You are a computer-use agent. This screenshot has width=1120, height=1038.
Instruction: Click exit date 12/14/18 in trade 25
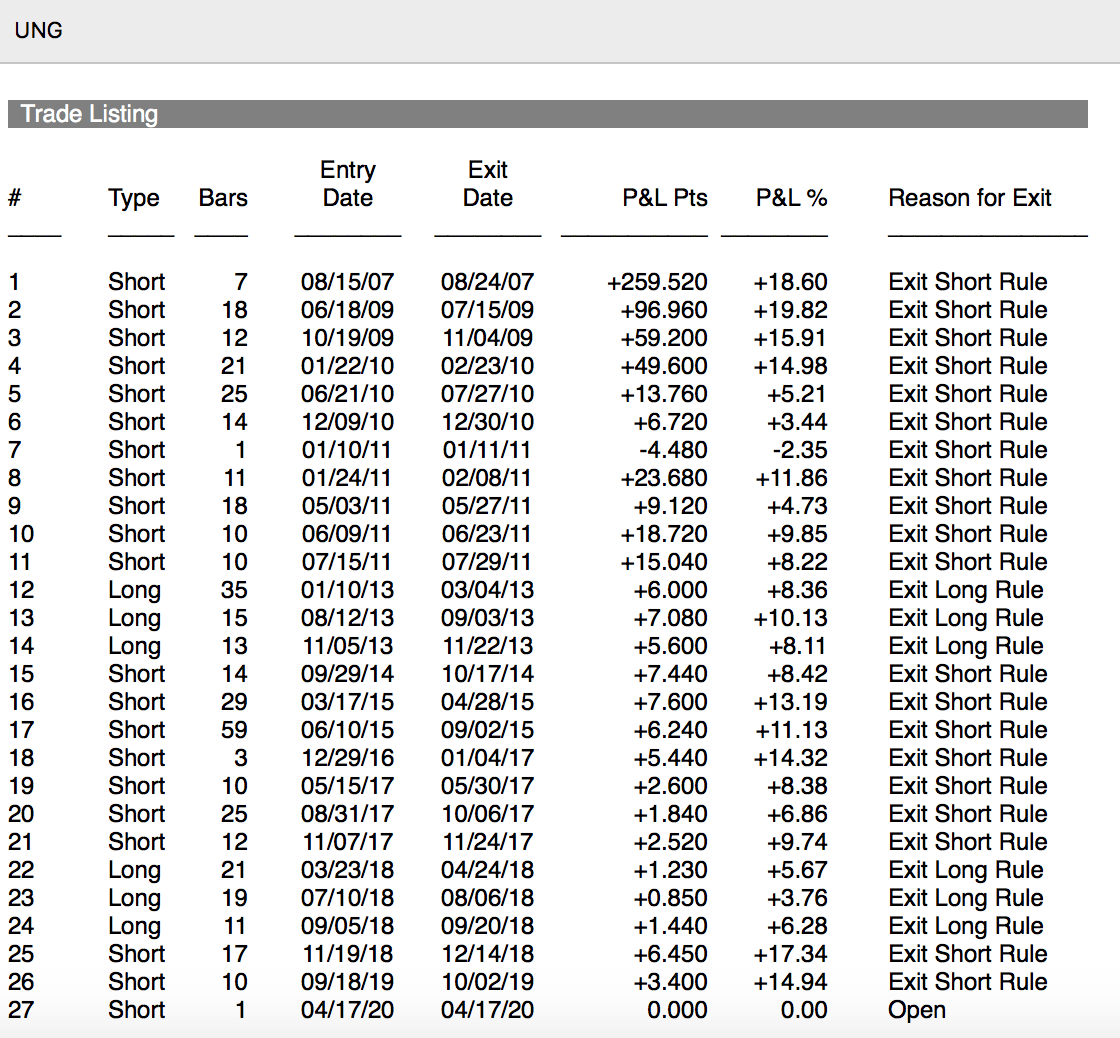point(487,954)
